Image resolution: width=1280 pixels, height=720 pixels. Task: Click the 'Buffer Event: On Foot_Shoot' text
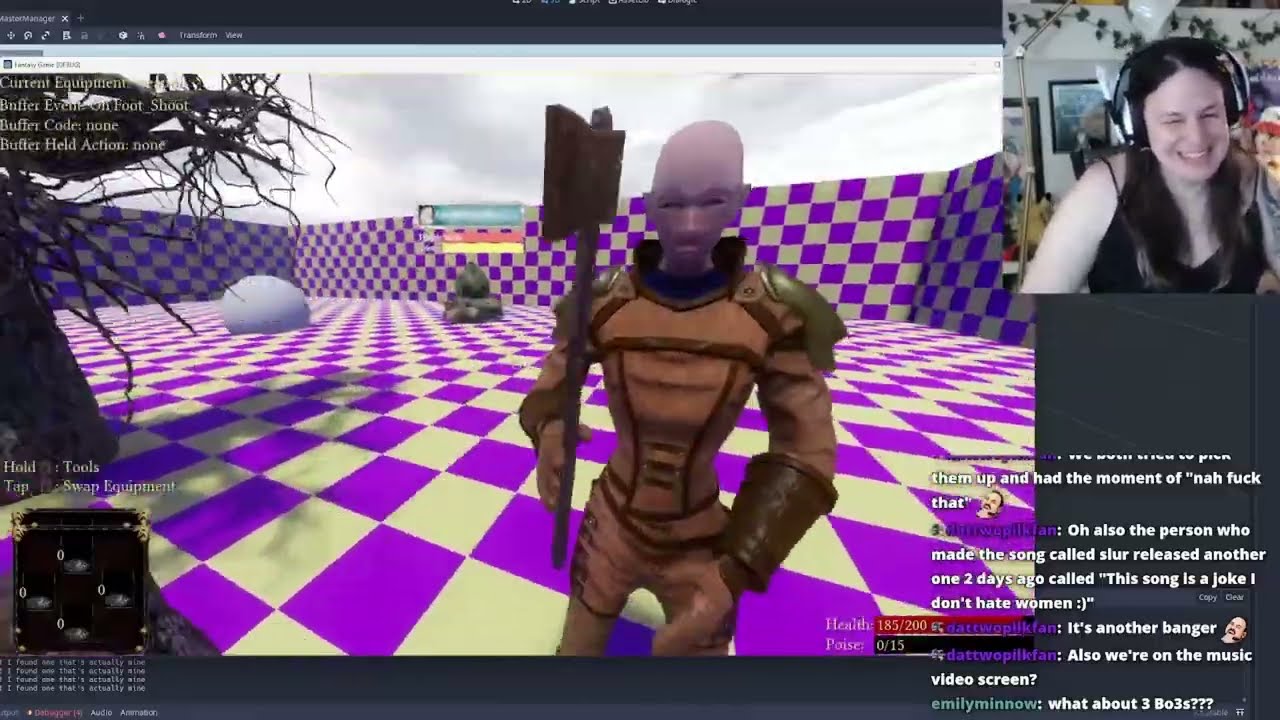pyautogui.click(x=94, y=105)
